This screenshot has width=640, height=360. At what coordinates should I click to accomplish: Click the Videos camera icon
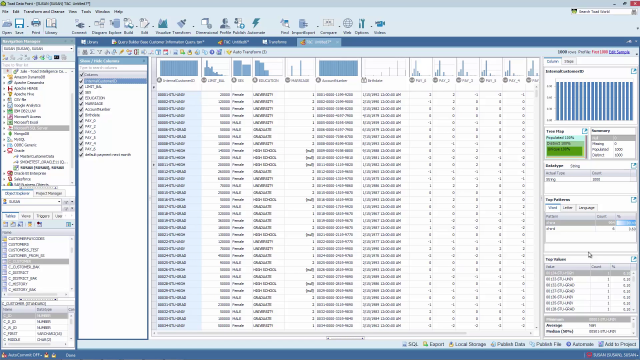point(380,26)
